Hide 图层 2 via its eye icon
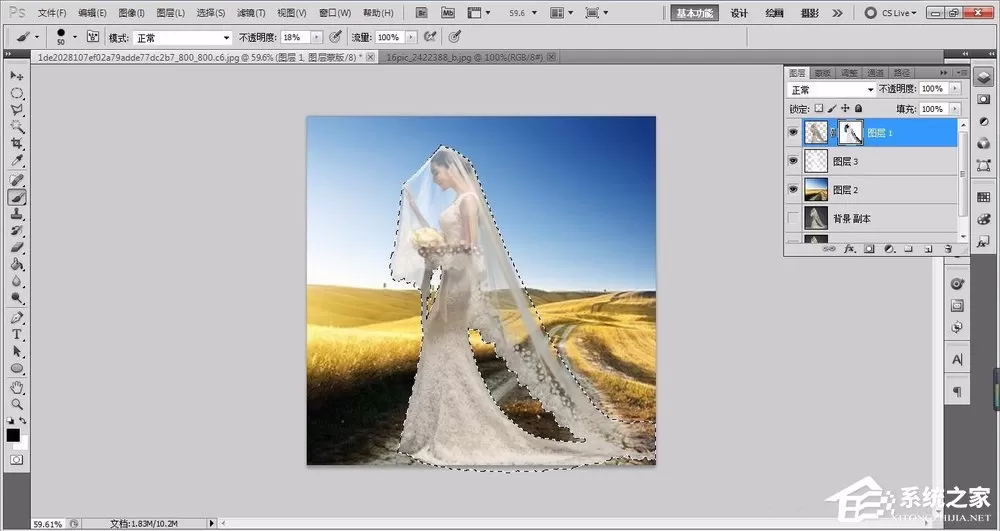 click(x=793, y=189)
